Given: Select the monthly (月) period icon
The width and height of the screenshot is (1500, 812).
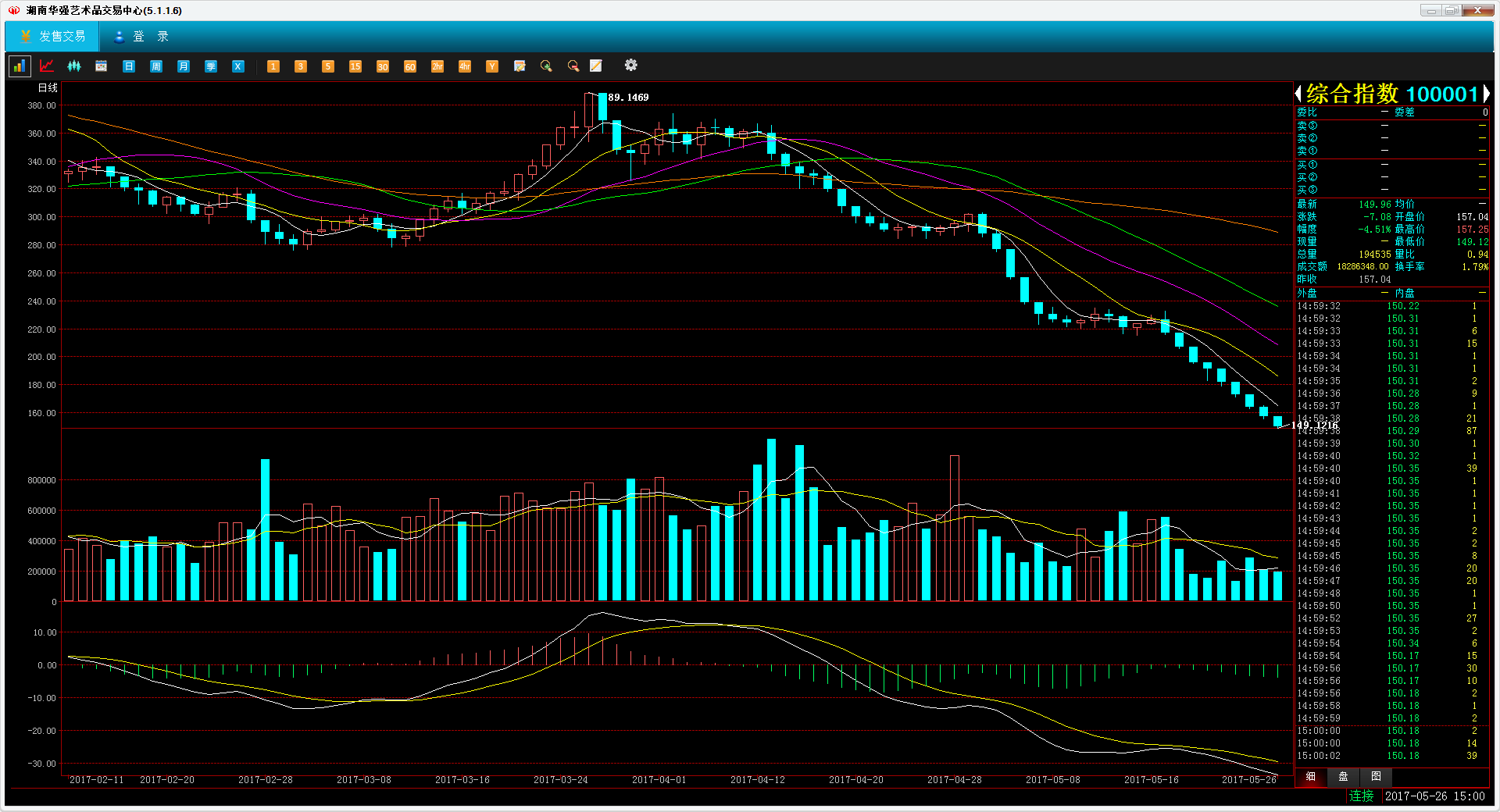Looking at the screenshot, I should tap(184, 66).
